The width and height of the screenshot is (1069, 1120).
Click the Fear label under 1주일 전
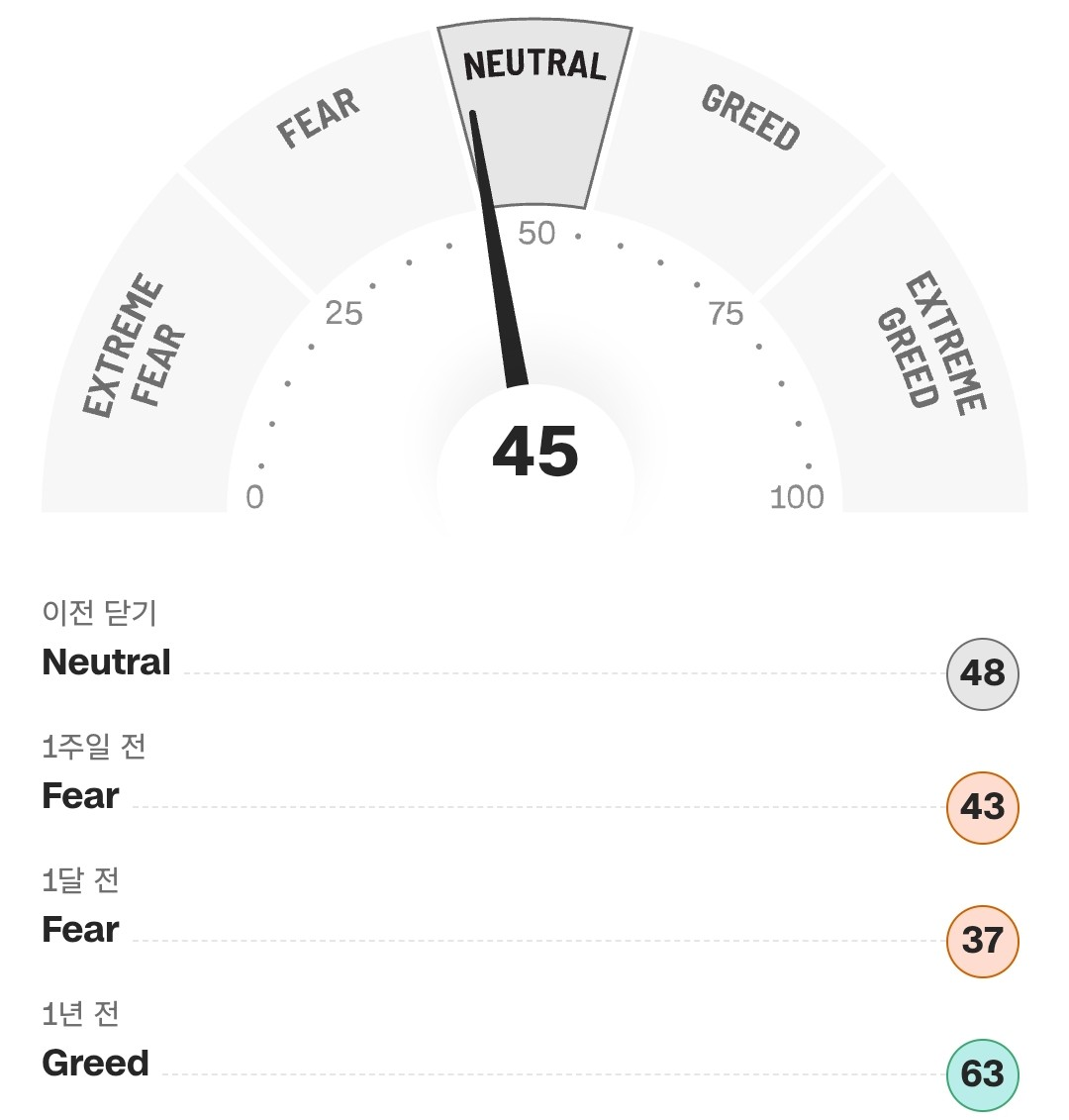pos(81,796)
